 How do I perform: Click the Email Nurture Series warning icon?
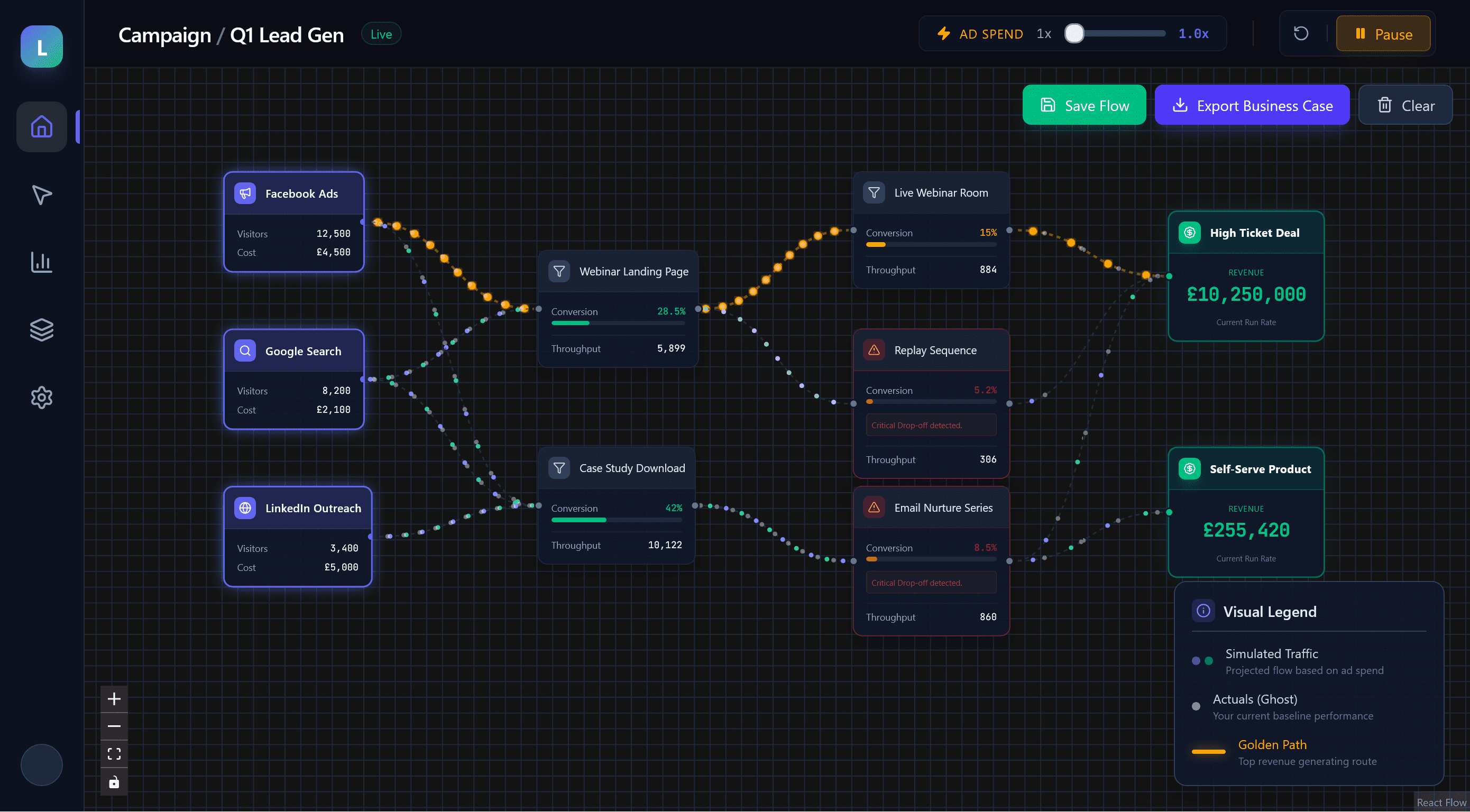click(874, 508)
